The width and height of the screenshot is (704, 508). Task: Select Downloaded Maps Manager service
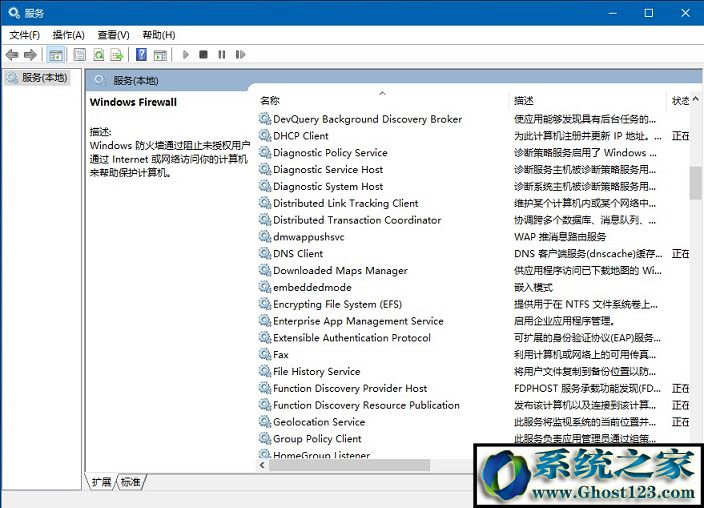point(340,270)
